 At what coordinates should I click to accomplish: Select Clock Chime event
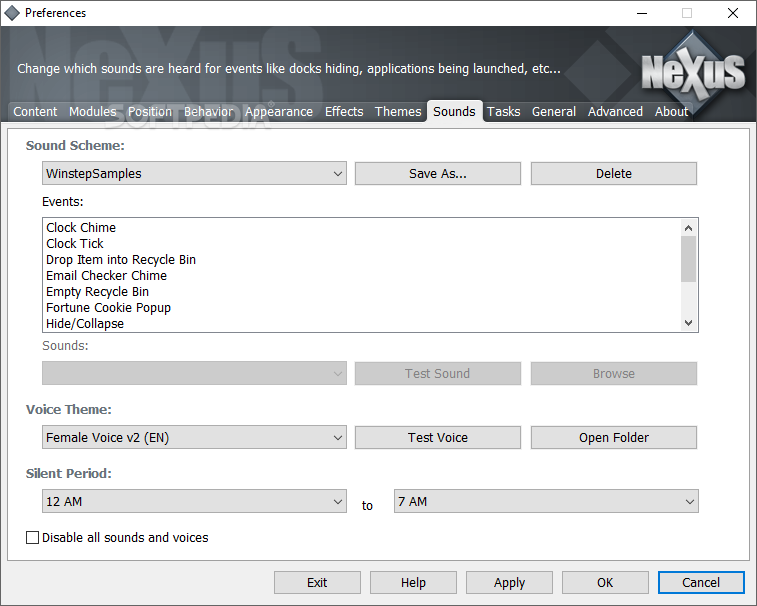click(362, 227)
